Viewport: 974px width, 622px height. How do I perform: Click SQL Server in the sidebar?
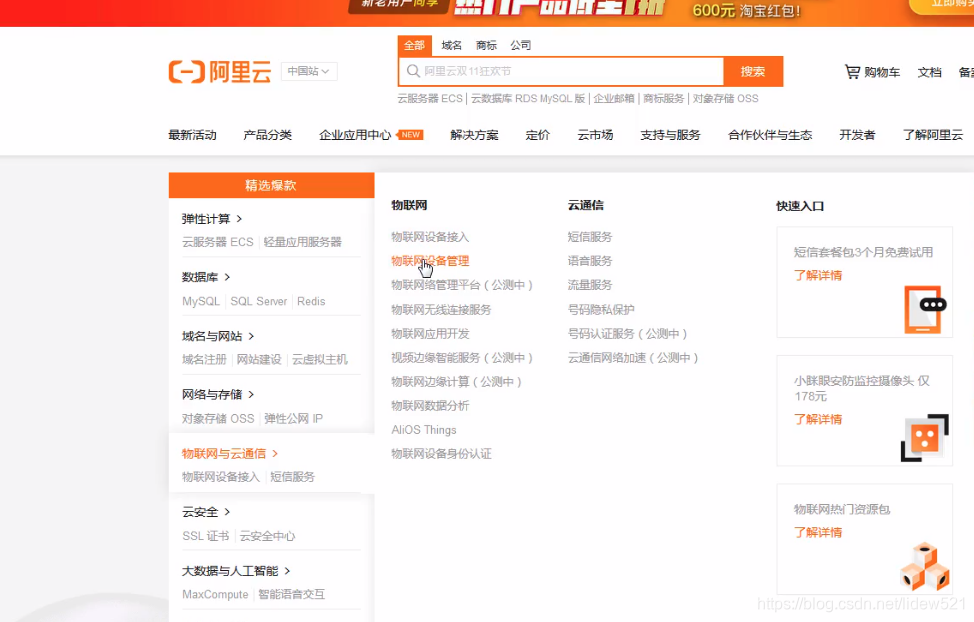click(258, 301)
